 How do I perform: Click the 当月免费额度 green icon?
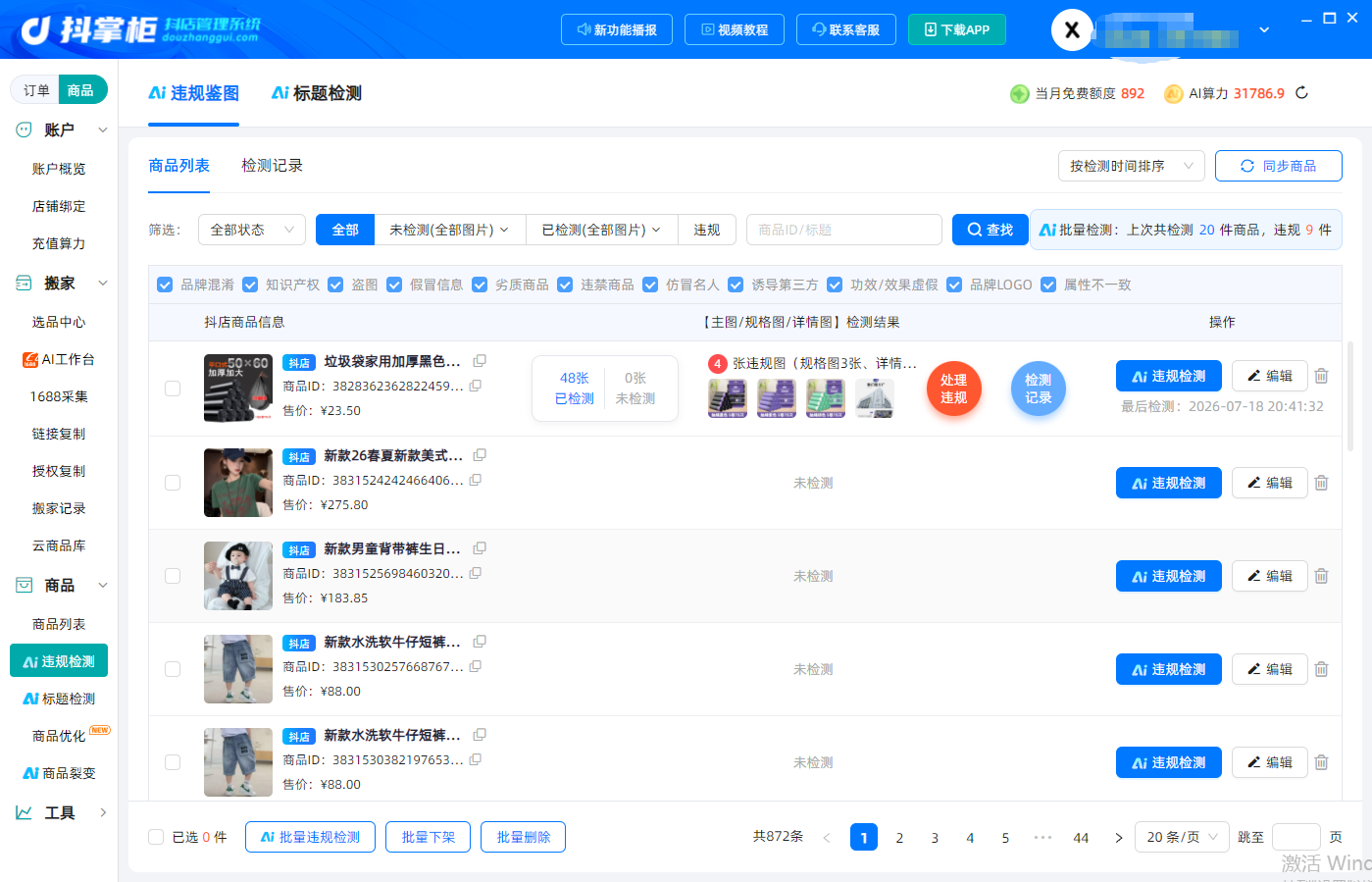[1020, 93]
